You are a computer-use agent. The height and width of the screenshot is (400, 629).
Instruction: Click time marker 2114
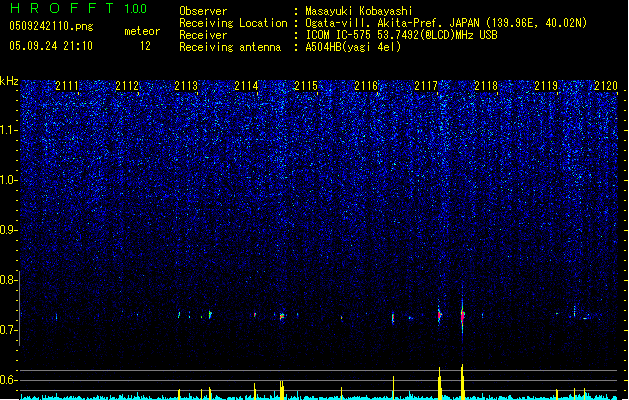[246, 85]
